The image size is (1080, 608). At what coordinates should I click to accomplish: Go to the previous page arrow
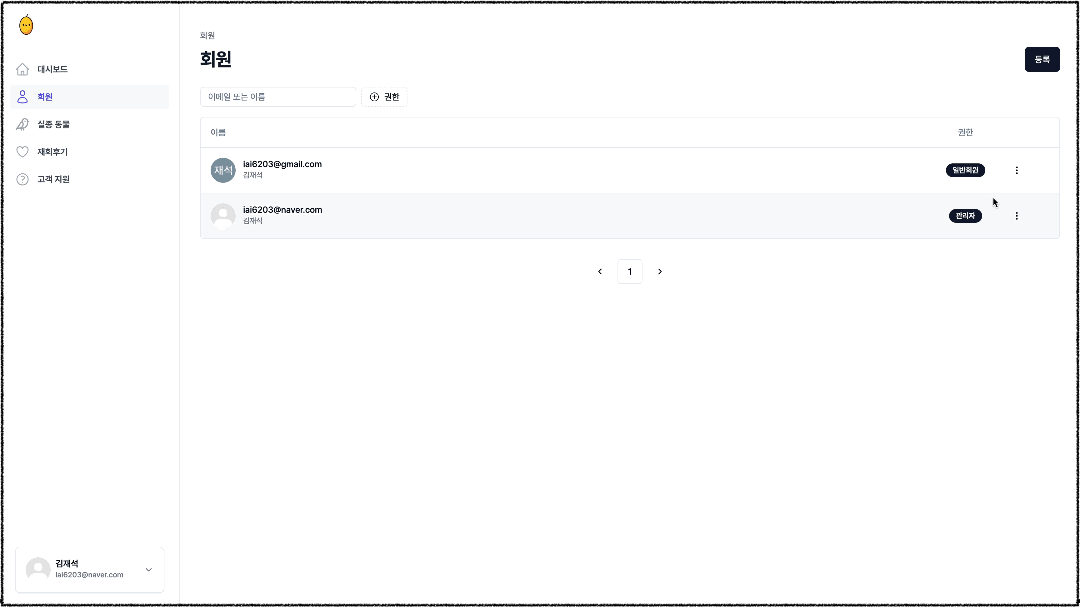click(600, 272)
